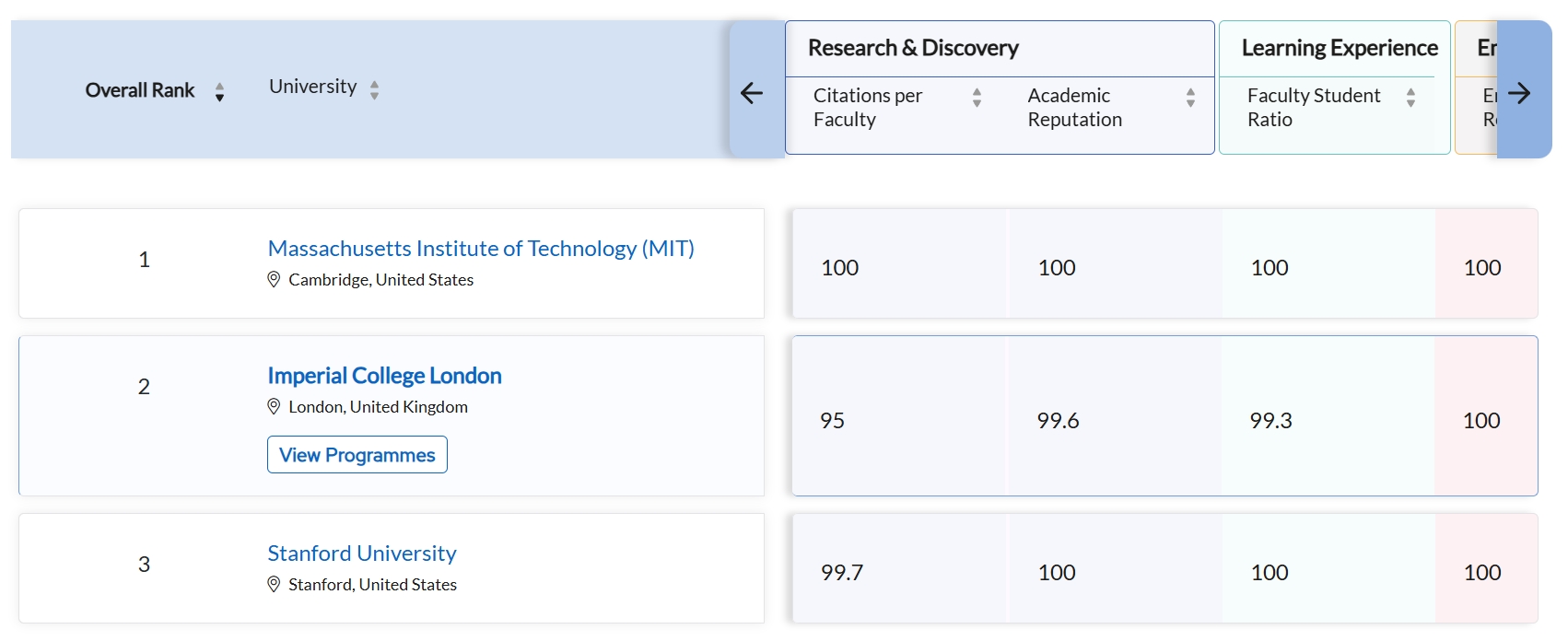1568x641 pixels.
Task: Click Academic Reputation header label
Action: tap(1075, 108)
